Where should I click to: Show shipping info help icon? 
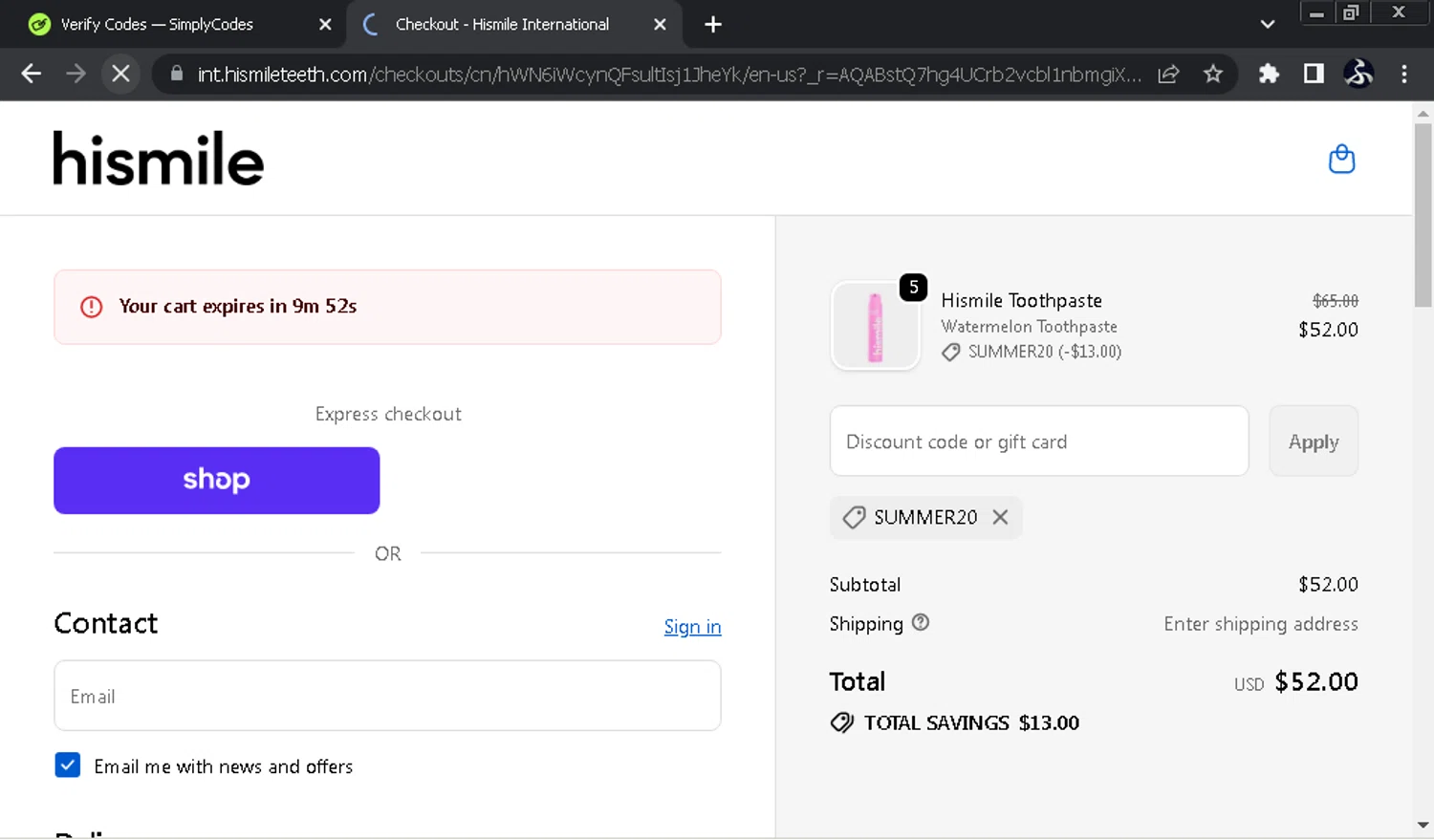point(921,622)
